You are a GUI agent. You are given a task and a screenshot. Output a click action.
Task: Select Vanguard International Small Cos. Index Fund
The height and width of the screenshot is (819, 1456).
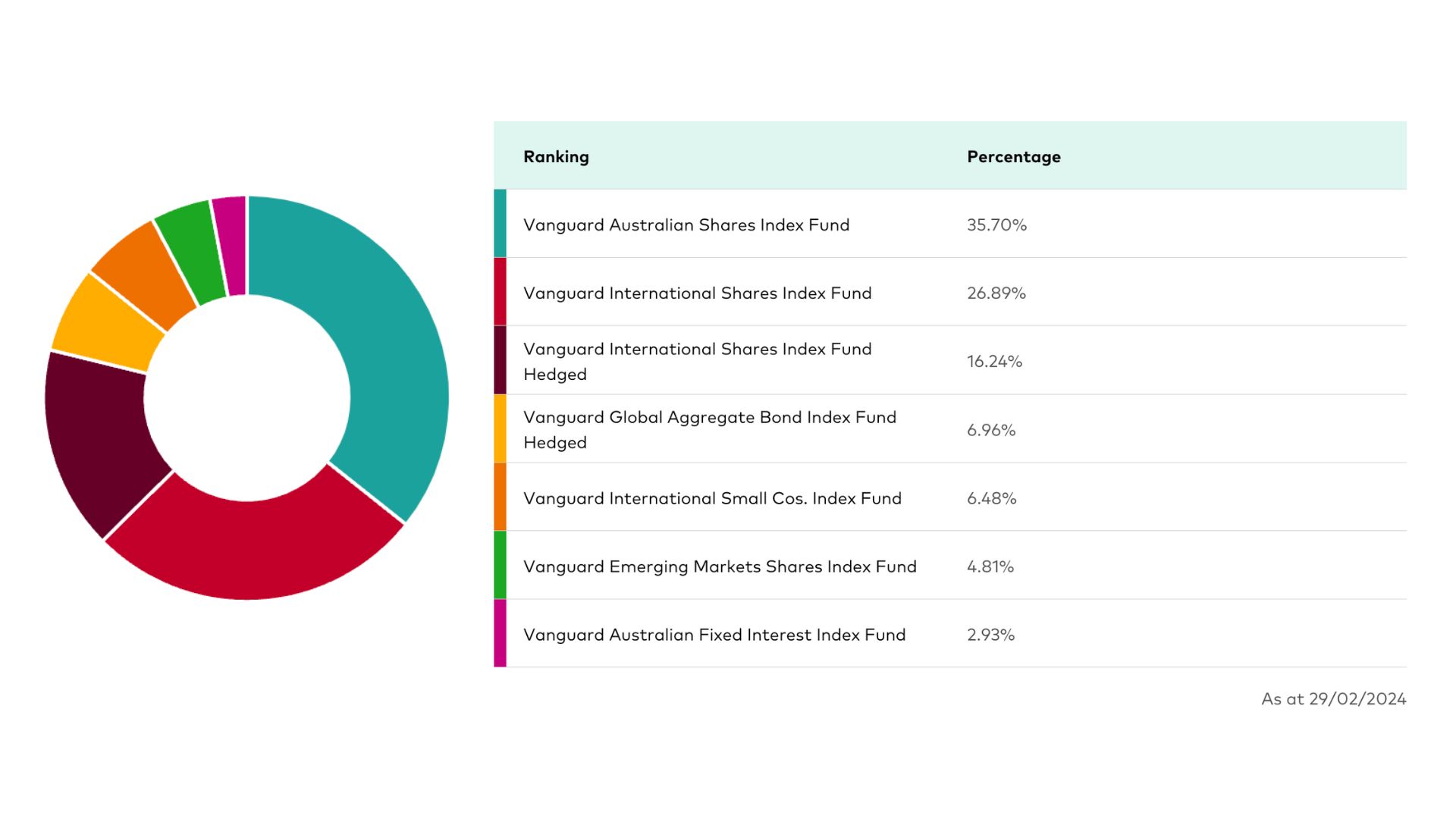[712, 498]
